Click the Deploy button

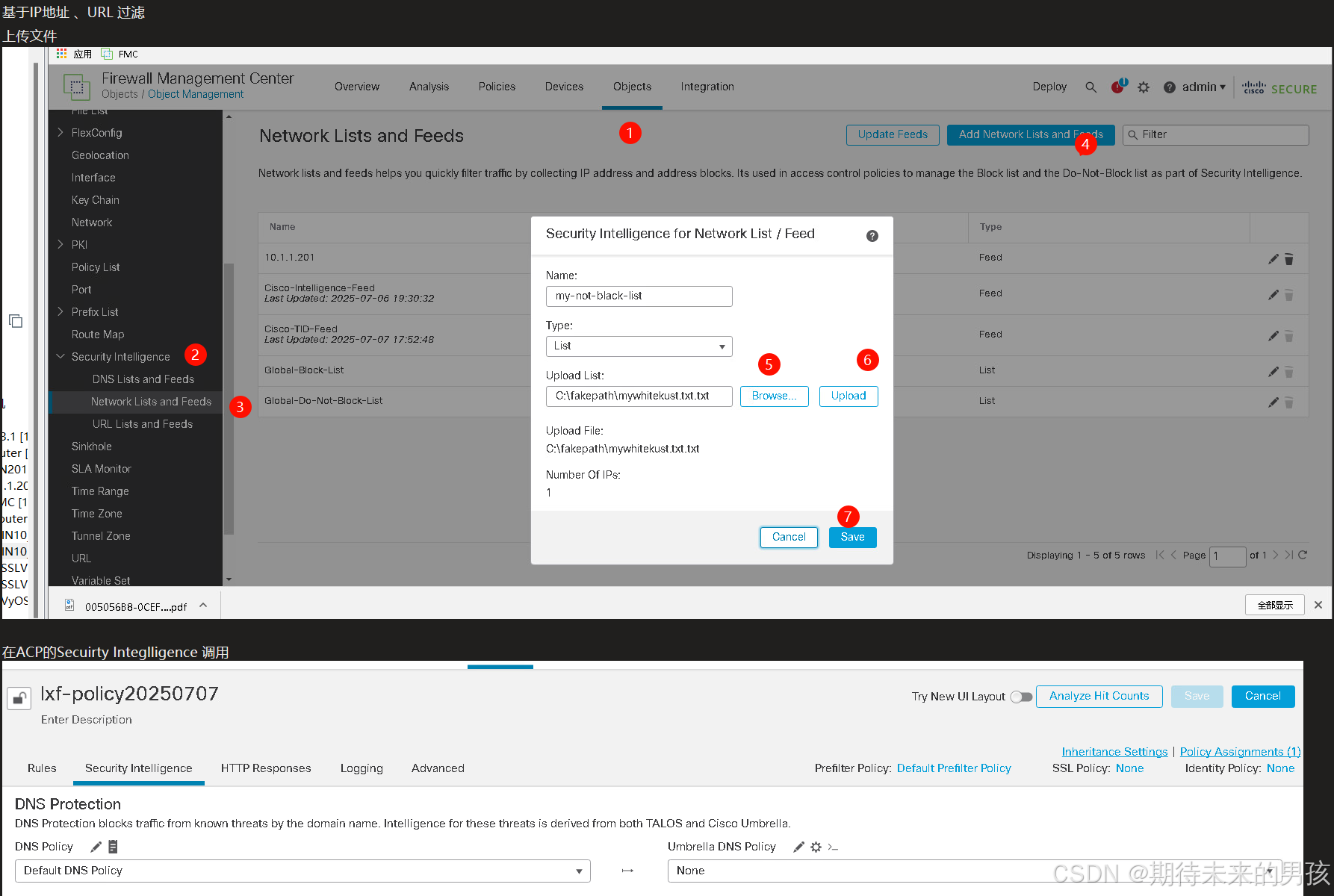point(1049,87)
